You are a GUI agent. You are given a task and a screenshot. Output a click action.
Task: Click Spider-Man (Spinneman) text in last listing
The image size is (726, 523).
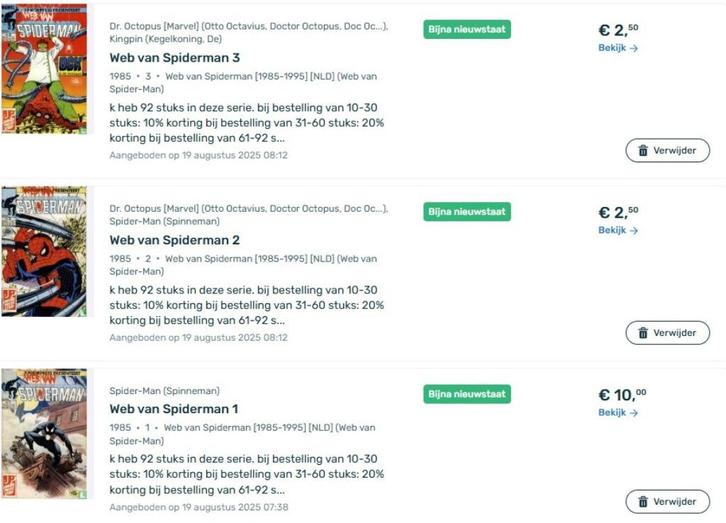(x=164, y=390)
